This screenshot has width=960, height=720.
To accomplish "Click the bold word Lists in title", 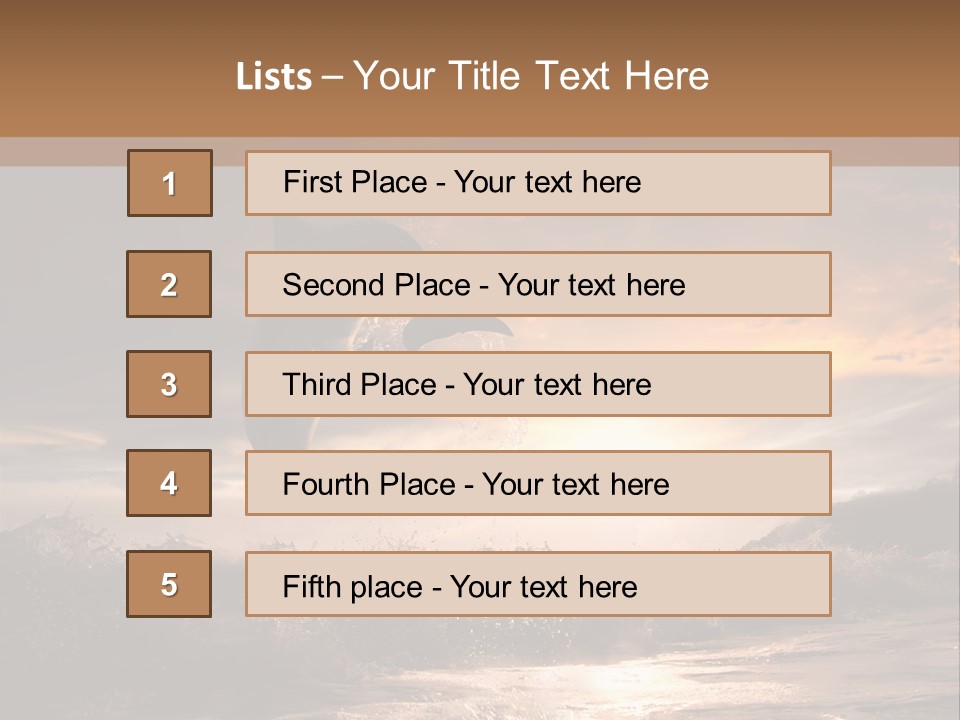I will pyautogui.click(x=274, y=77).
